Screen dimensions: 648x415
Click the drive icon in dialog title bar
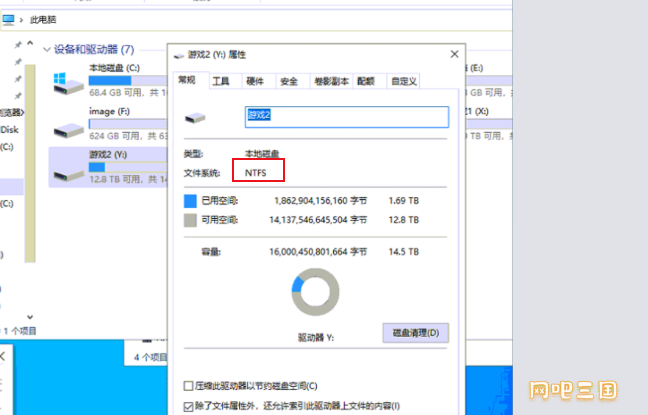179,55
